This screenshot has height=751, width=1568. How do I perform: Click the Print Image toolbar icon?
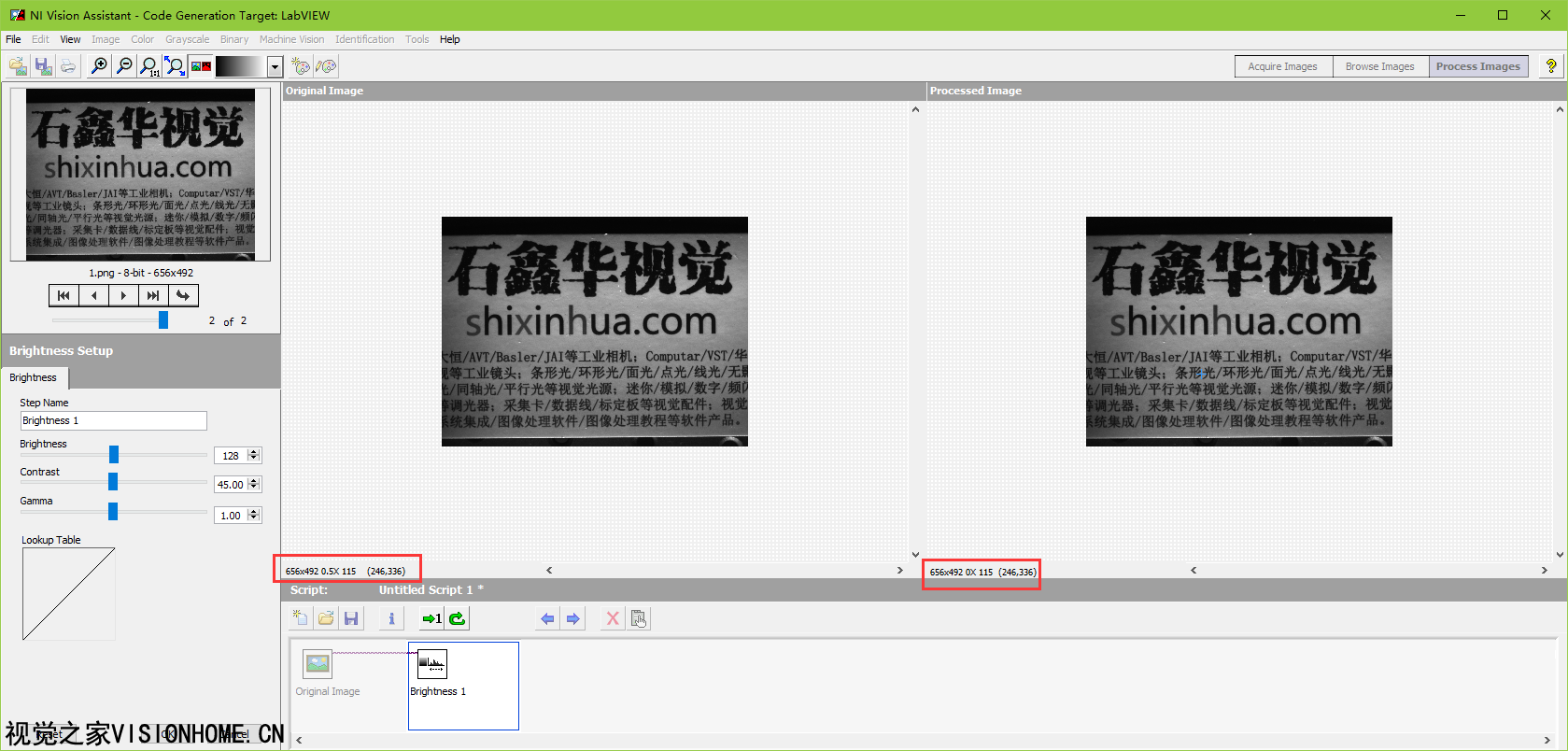67,66
